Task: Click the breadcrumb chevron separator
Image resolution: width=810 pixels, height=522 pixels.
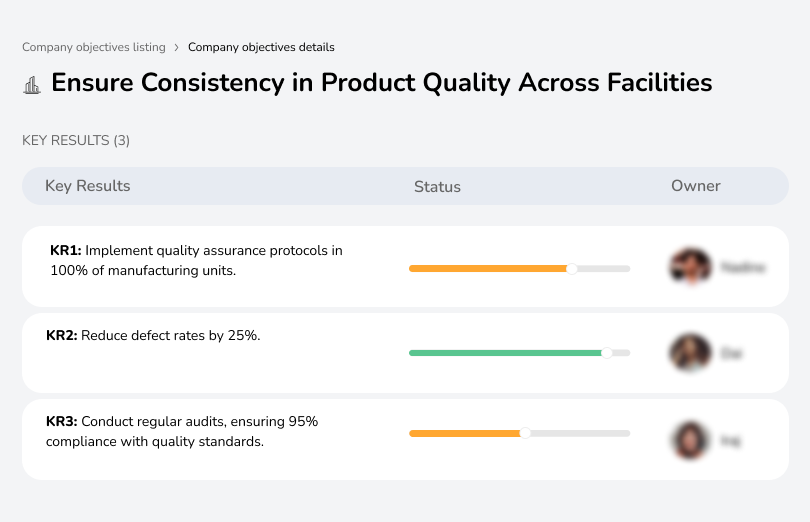Action: 176,47
